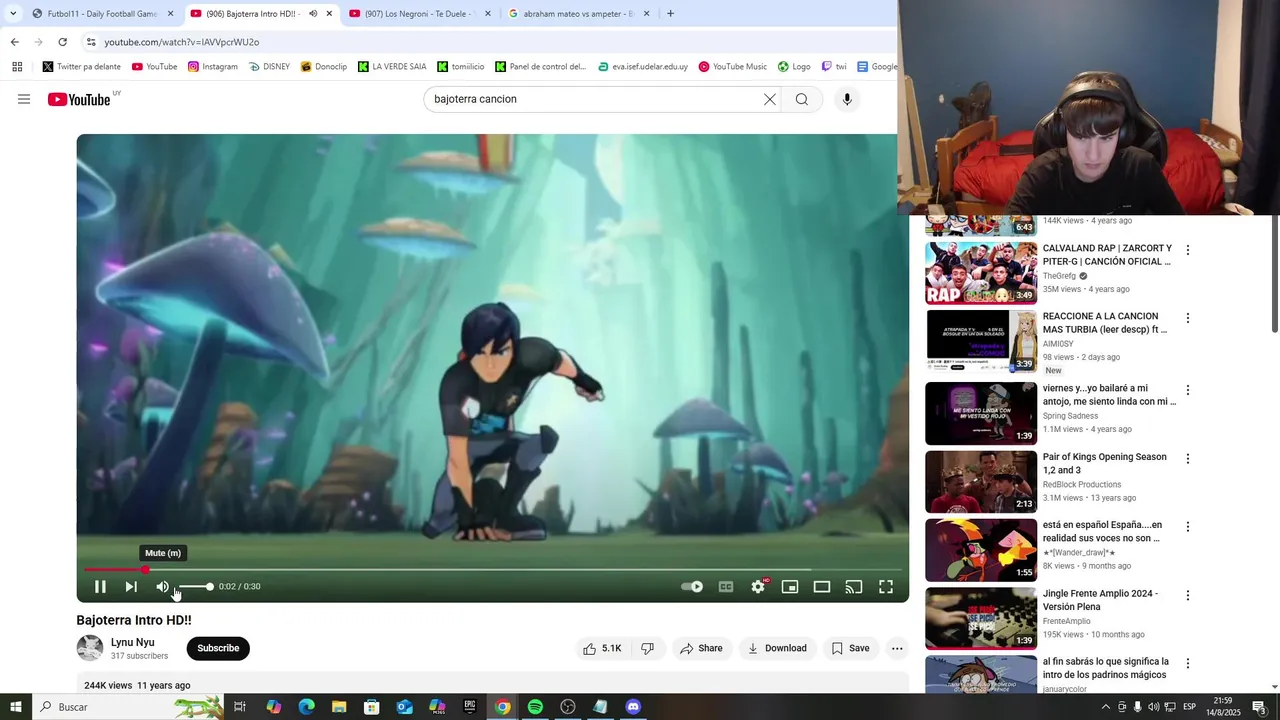Viewport: 1280px width, 720px height.
Task: Seek on the red video progress bar
Action: tap(493, 570)
